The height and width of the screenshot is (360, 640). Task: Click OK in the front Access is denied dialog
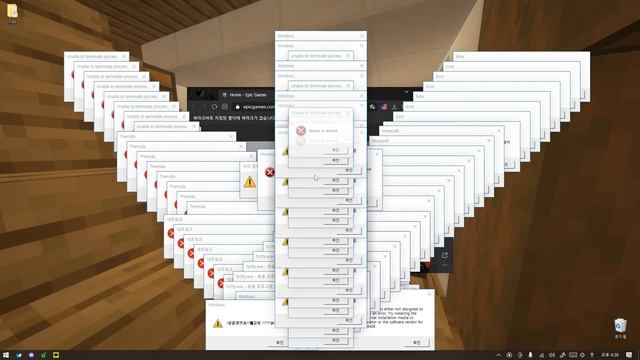pos(335,150)
